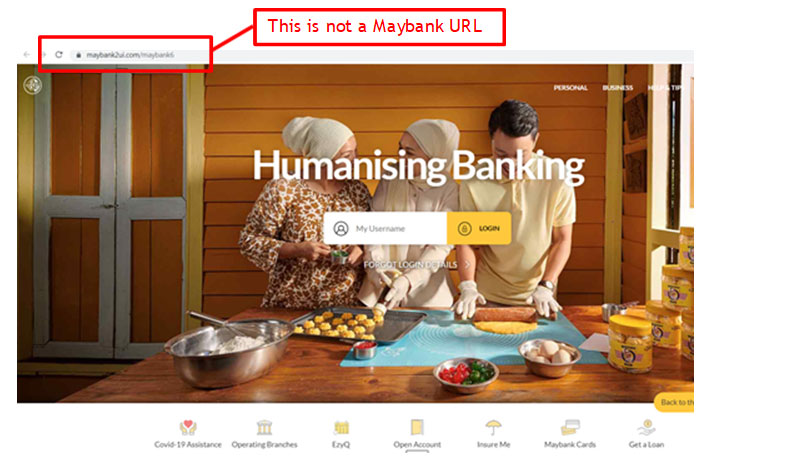Click the browser reload icon
Screen dimensions: 800x476
coord(59,55)
